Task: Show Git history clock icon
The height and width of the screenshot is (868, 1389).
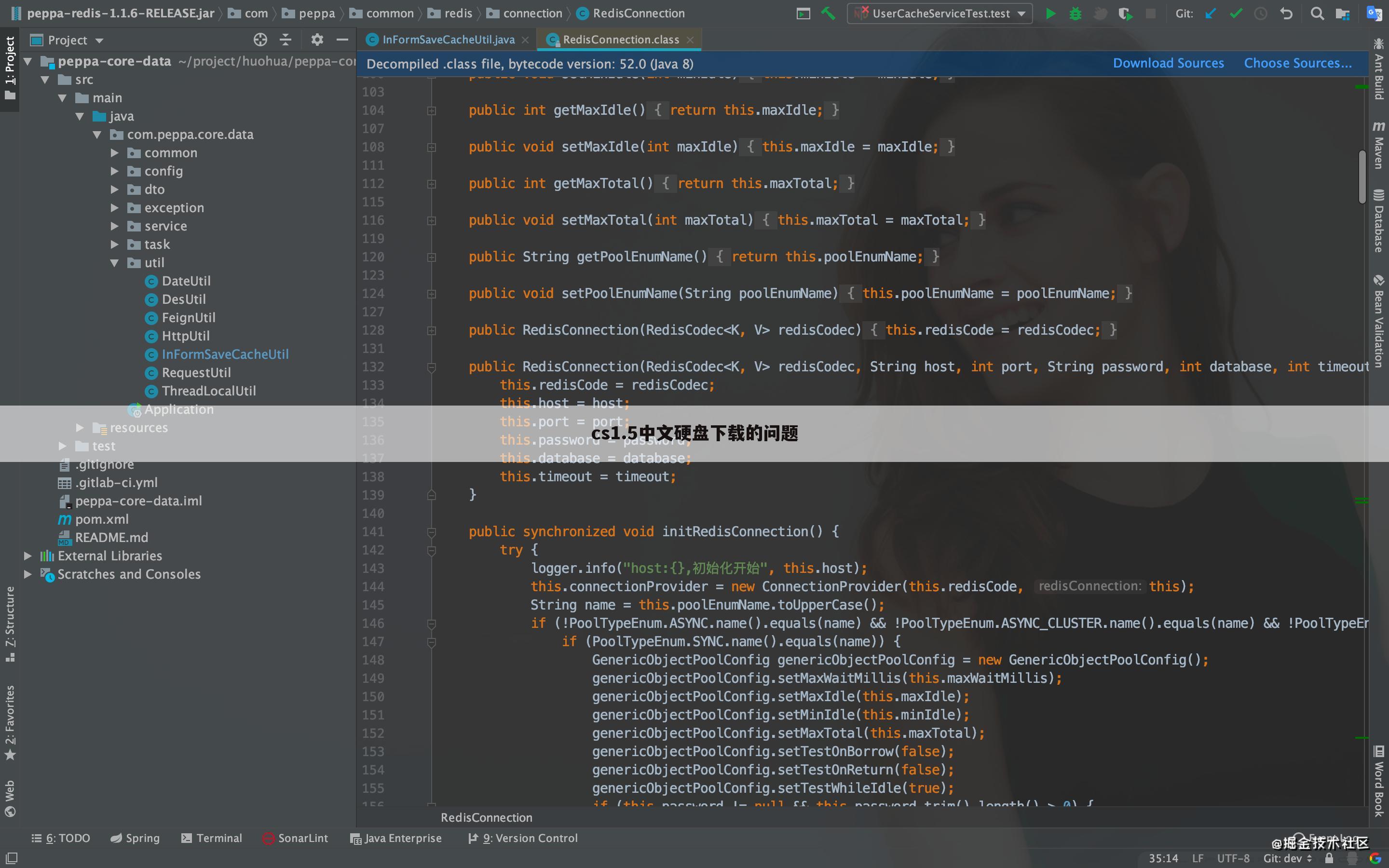Action: point(1260,13)
